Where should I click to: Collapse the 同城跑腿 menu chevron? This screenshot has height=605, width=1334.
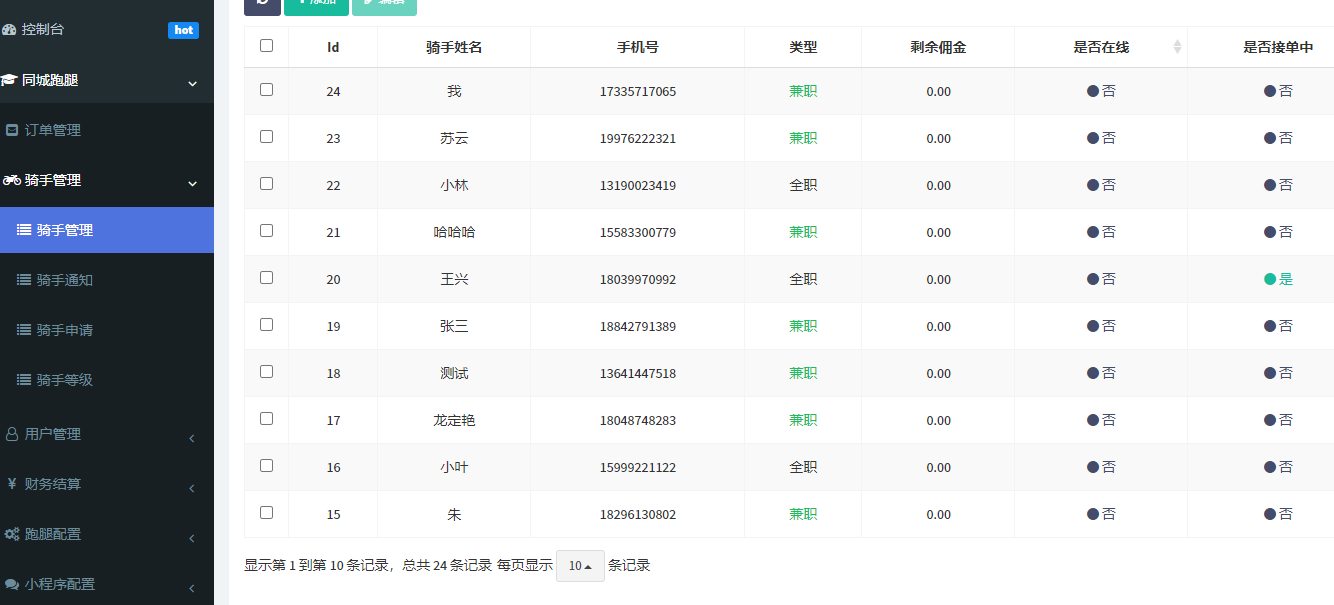pos(193,83)
